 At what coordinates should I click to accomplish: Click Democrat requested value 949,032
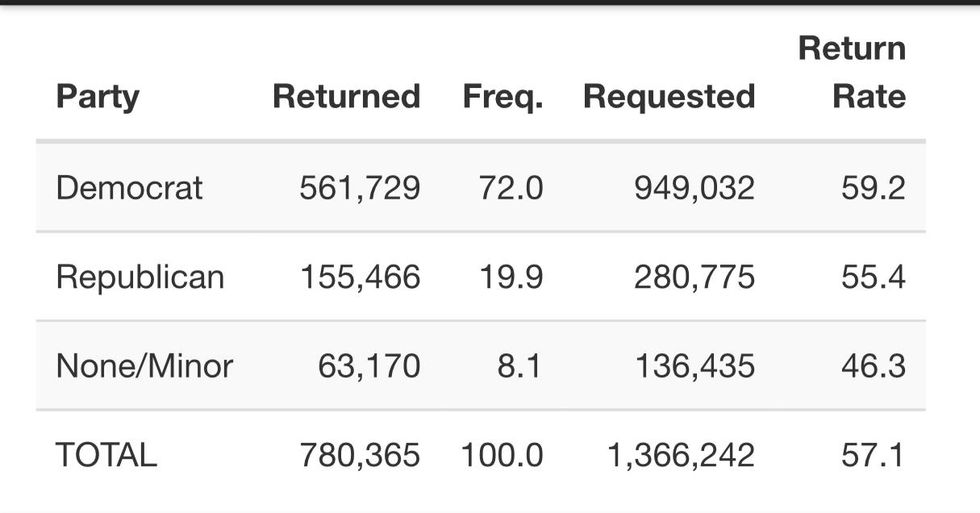(x=694, y=188)
